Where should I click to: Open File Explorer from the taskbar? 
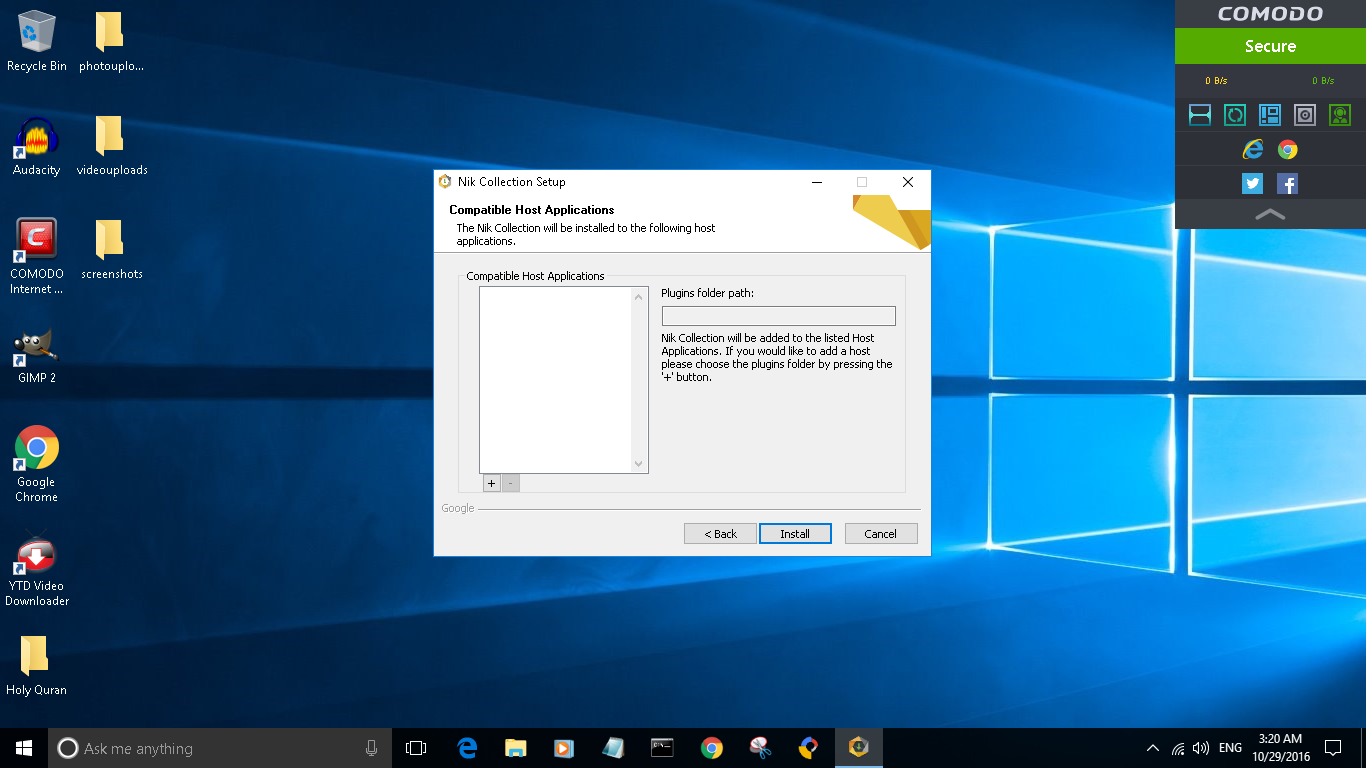tap(516, 748)
